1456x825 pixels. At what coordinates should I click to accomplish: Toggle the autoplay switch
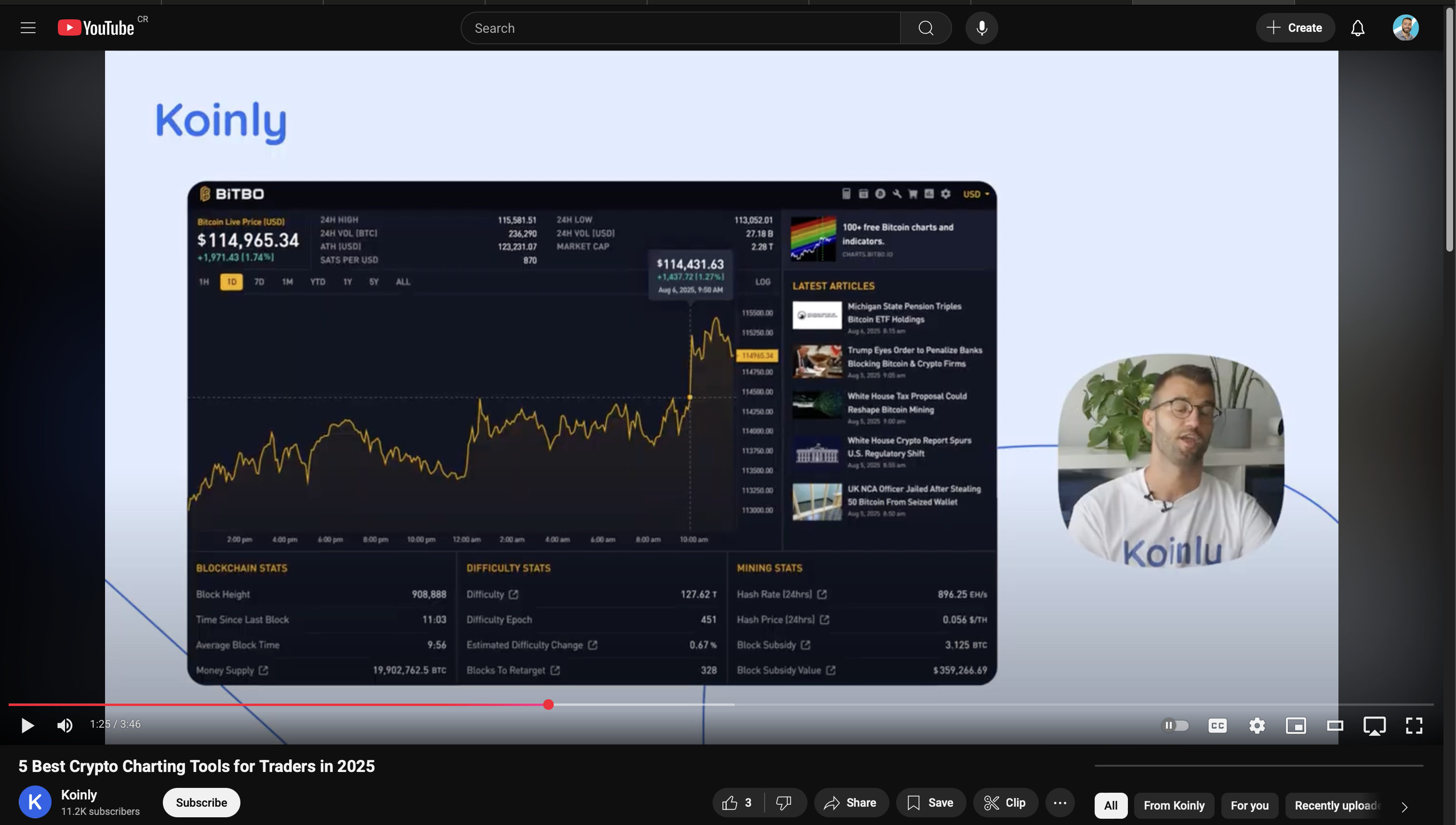point(1175,725)
